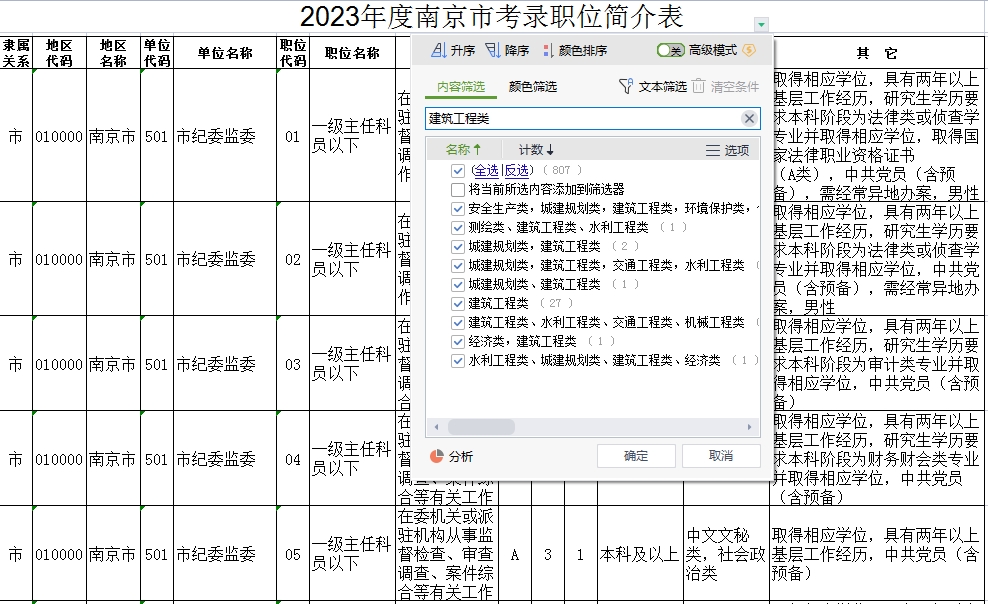988x604 pixels.
Task: Click the 反选 link
Action: (517, 171)
